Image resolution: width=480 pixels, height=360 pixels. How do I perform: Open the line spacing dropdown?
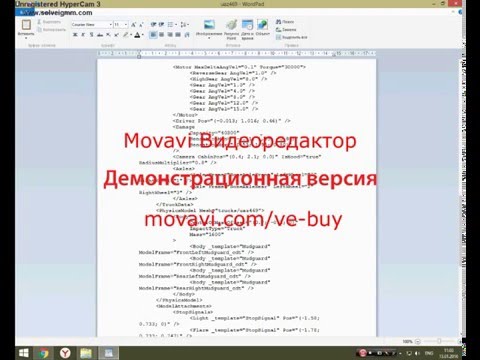[x=184, y=25]
